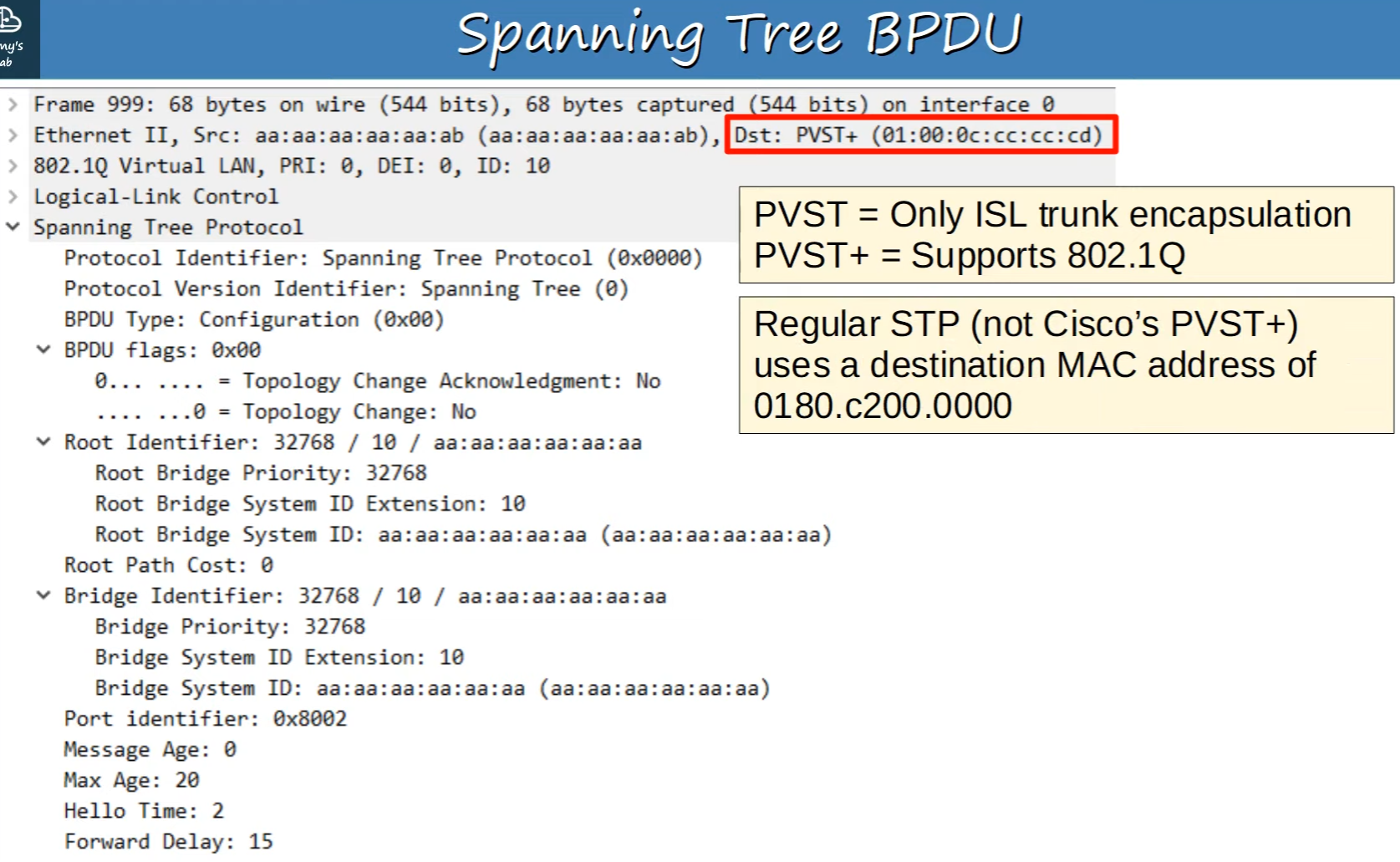Select the Bridge System ID line
Screen dimensions: 1400x862
click(x=432, y=688)
